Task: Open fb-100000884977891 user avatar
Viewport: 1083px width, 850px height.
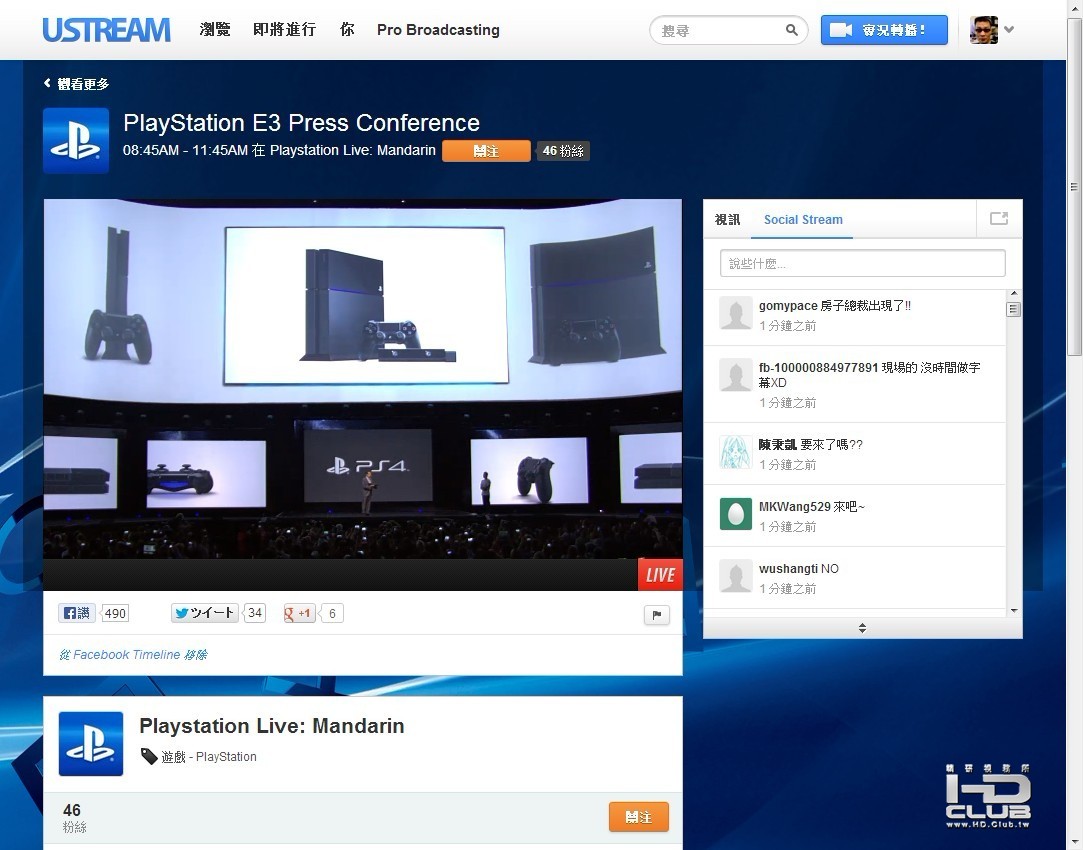Action: tap(736, 376)
